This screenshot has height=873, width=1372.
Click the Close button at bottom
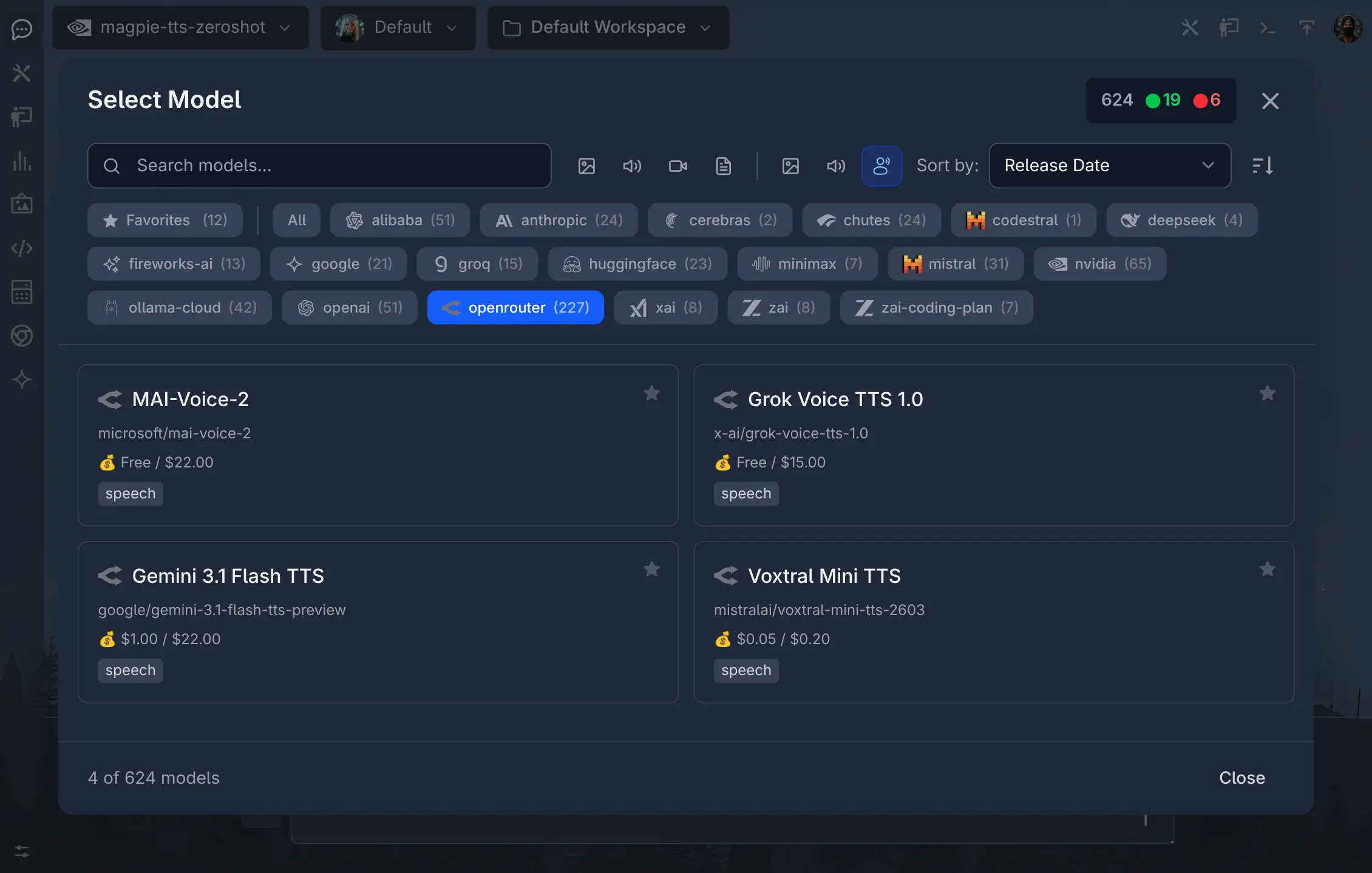tap(1242, 778)
